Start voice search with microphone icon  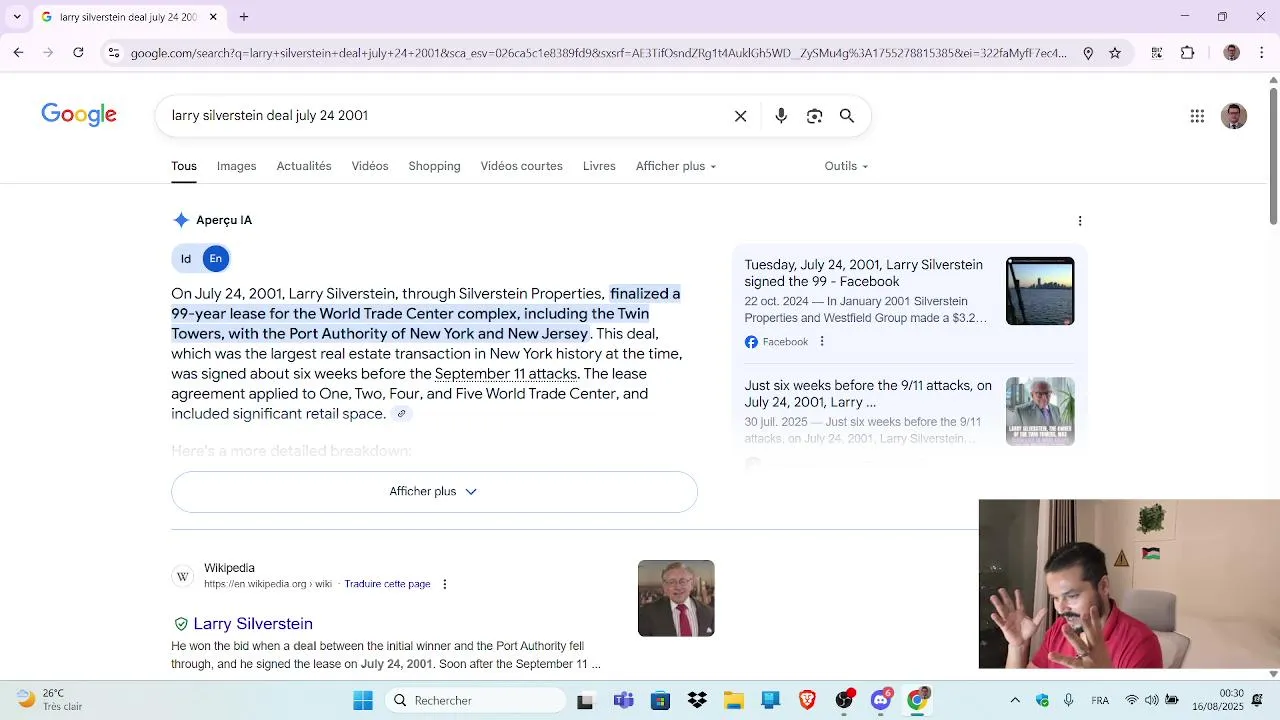point(781,116)
